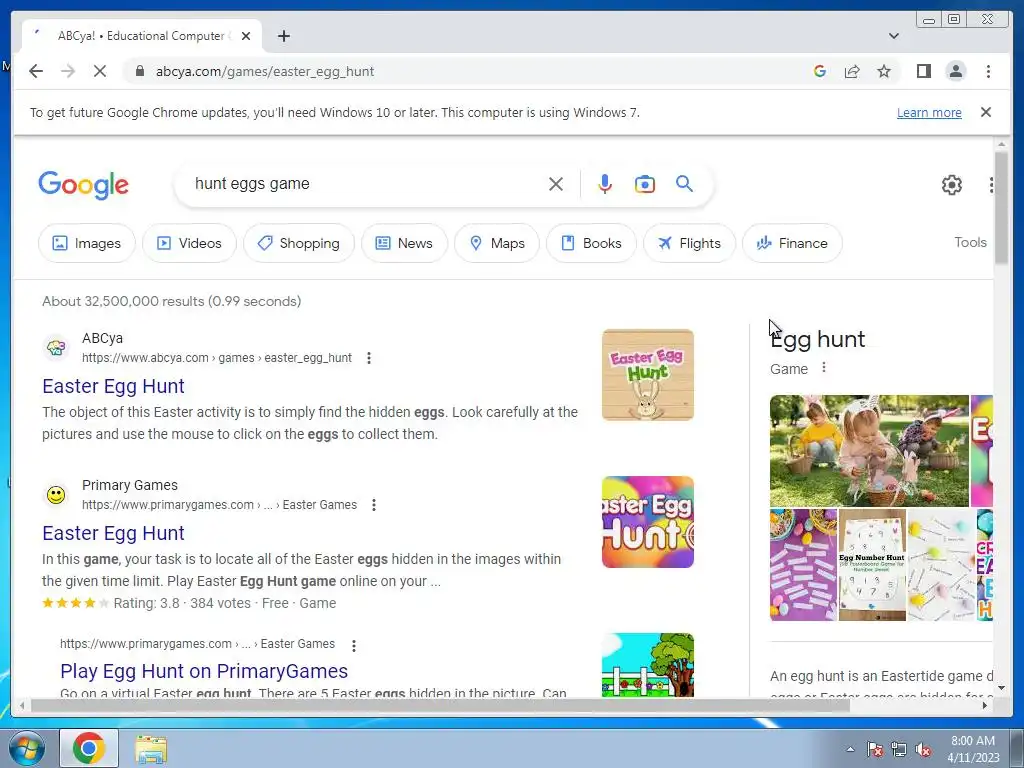The width and height of the screenshot is (1024, 768).
Task: Open purple paper strips egg image
Action: [803, 565]
